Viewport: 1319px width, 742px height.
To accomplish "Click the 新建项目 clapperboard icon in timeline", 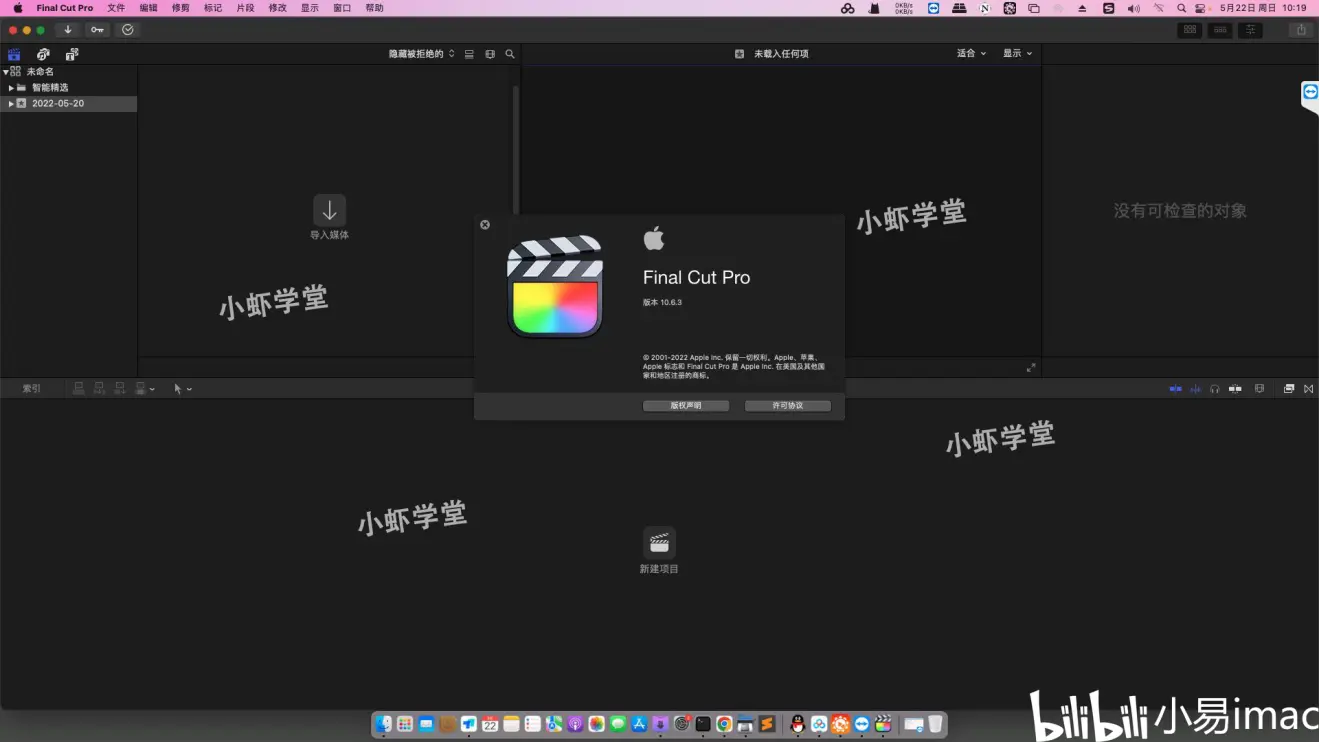I will [x=659, y=543].
